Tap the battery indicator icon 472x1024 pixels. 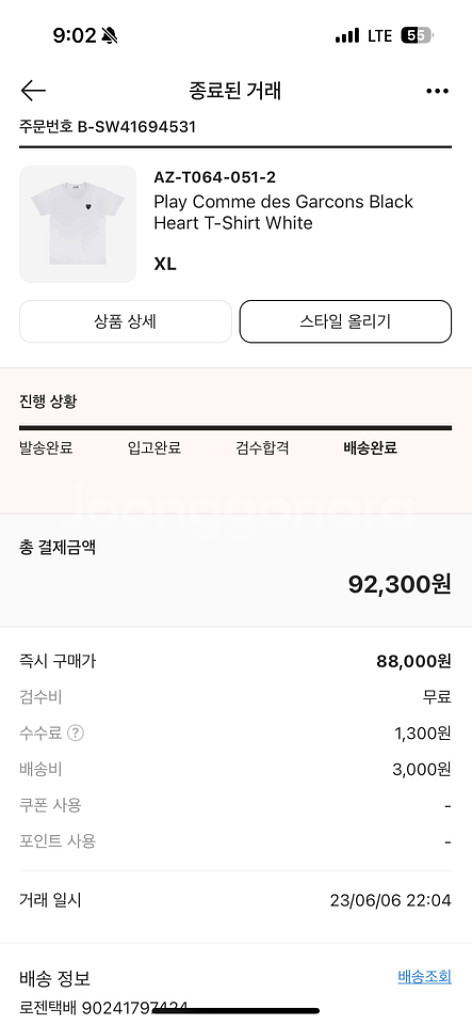click(417, 35)
